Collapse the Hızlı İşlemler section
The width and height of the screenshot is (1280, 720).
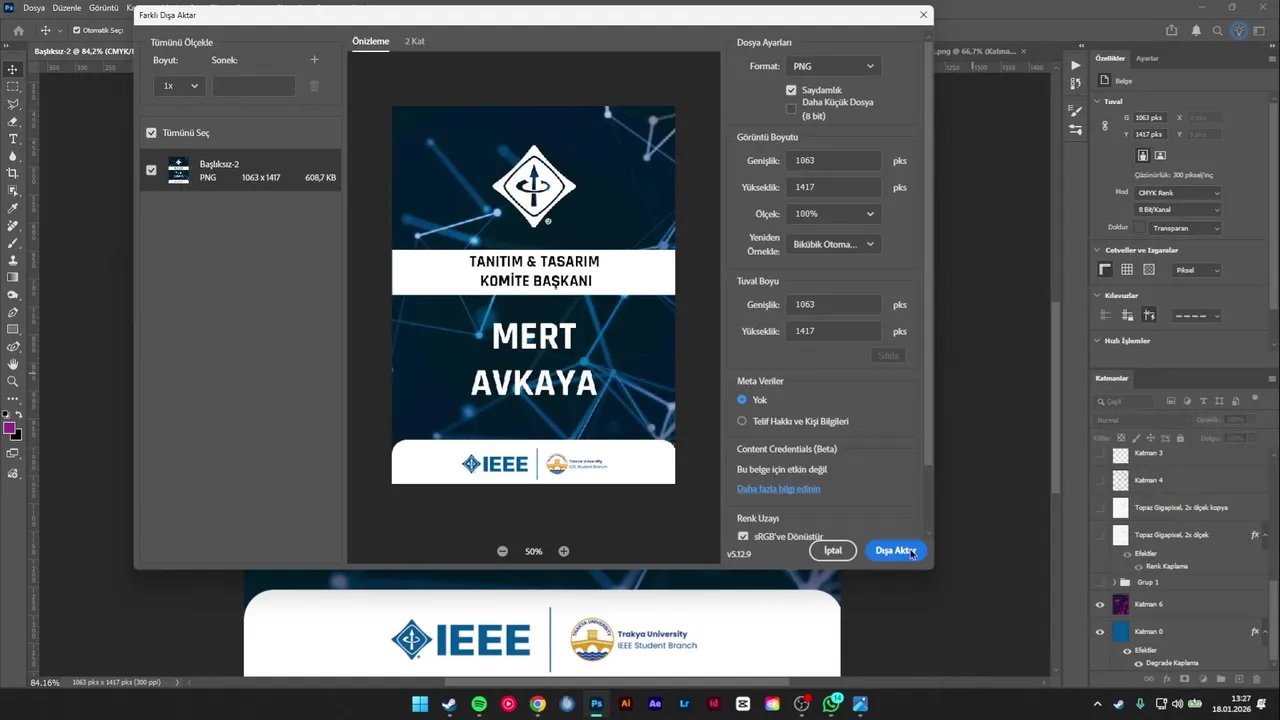pos(1098,341)
